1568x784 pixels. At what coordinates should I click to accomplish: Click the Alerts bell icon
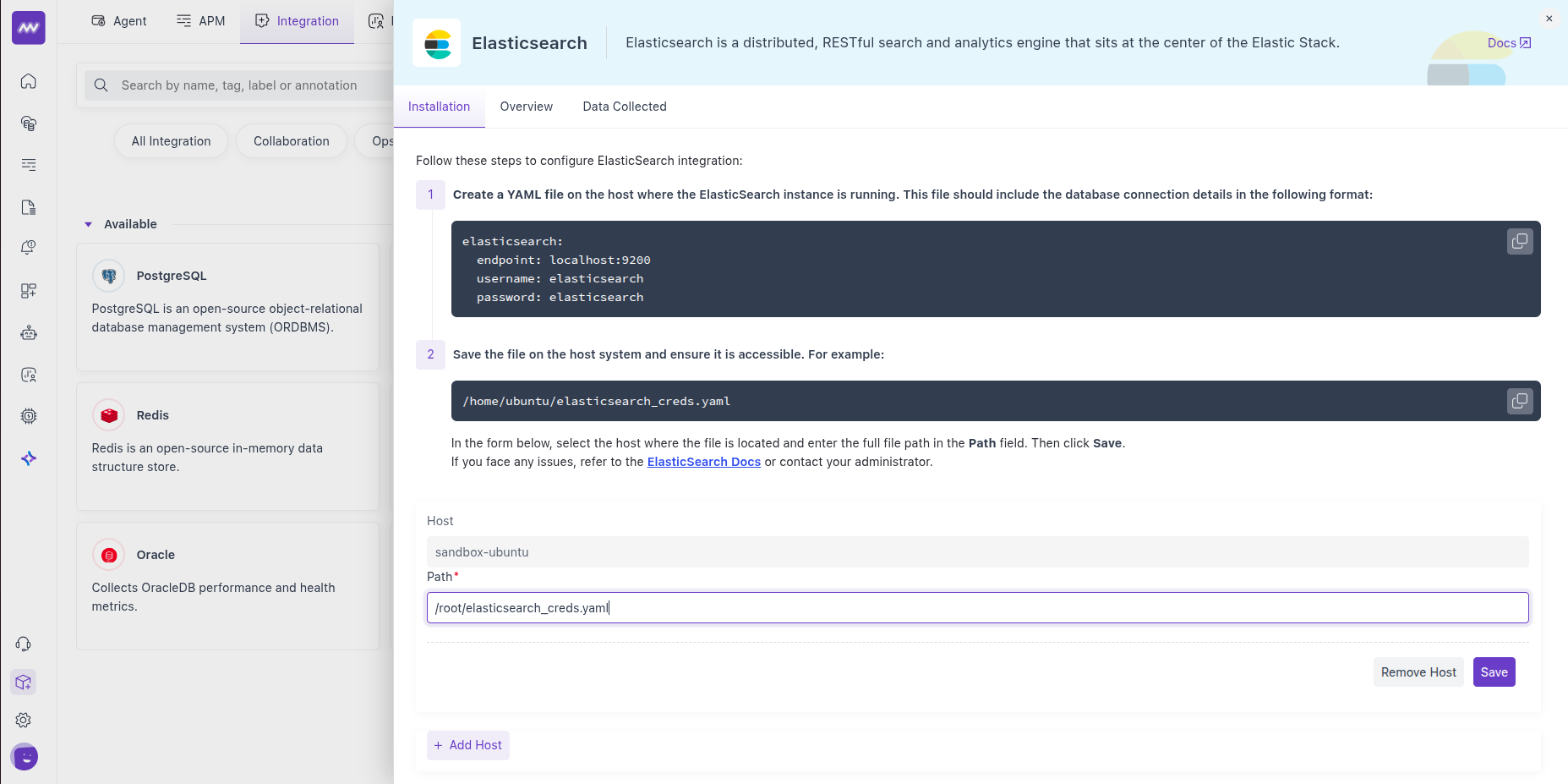(28, 247)
